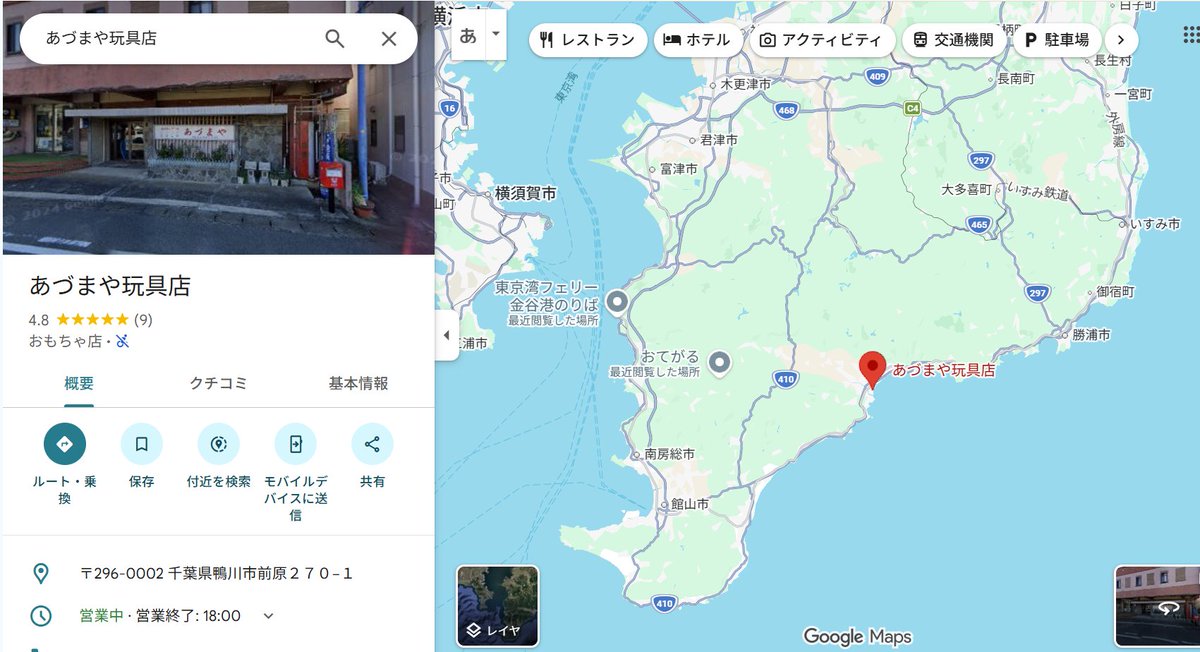This screenshot has width=1200, height=652.
Task: Share the store using the 共有 icon
Action: (371, 442)
